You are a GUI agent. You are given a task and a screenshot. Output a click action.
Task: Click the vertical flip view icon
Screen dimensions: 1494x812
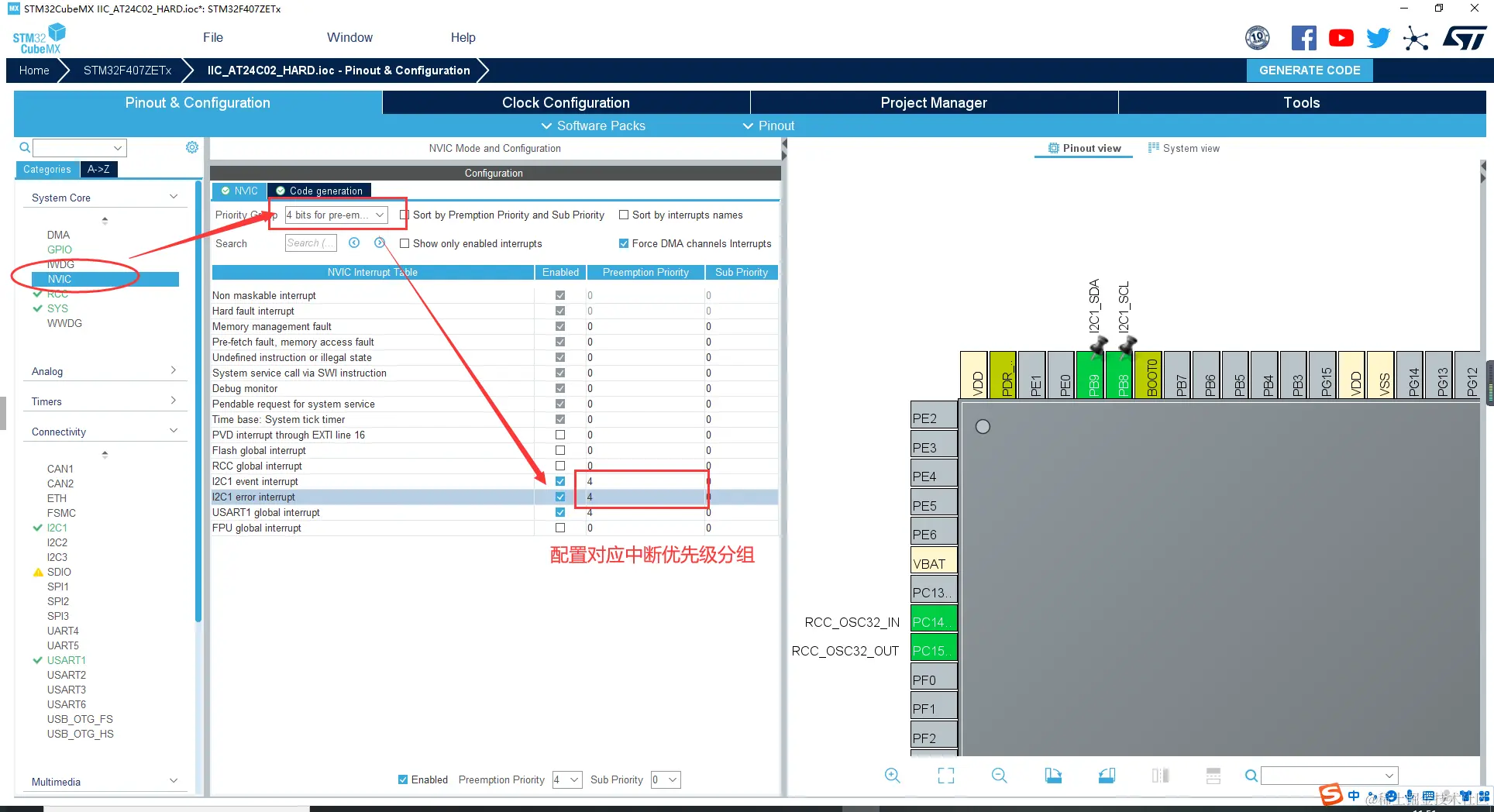(x=1160, y=776)
